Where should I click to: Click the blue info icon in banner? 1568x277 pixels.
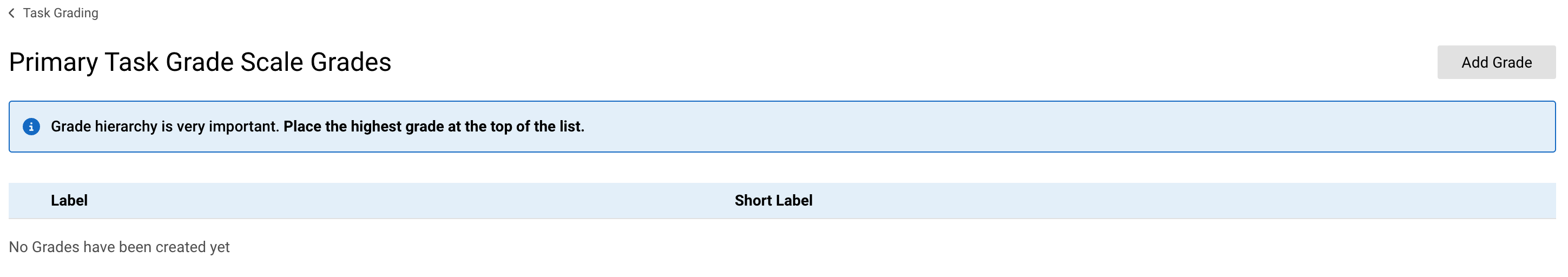(x=31, y=127)
